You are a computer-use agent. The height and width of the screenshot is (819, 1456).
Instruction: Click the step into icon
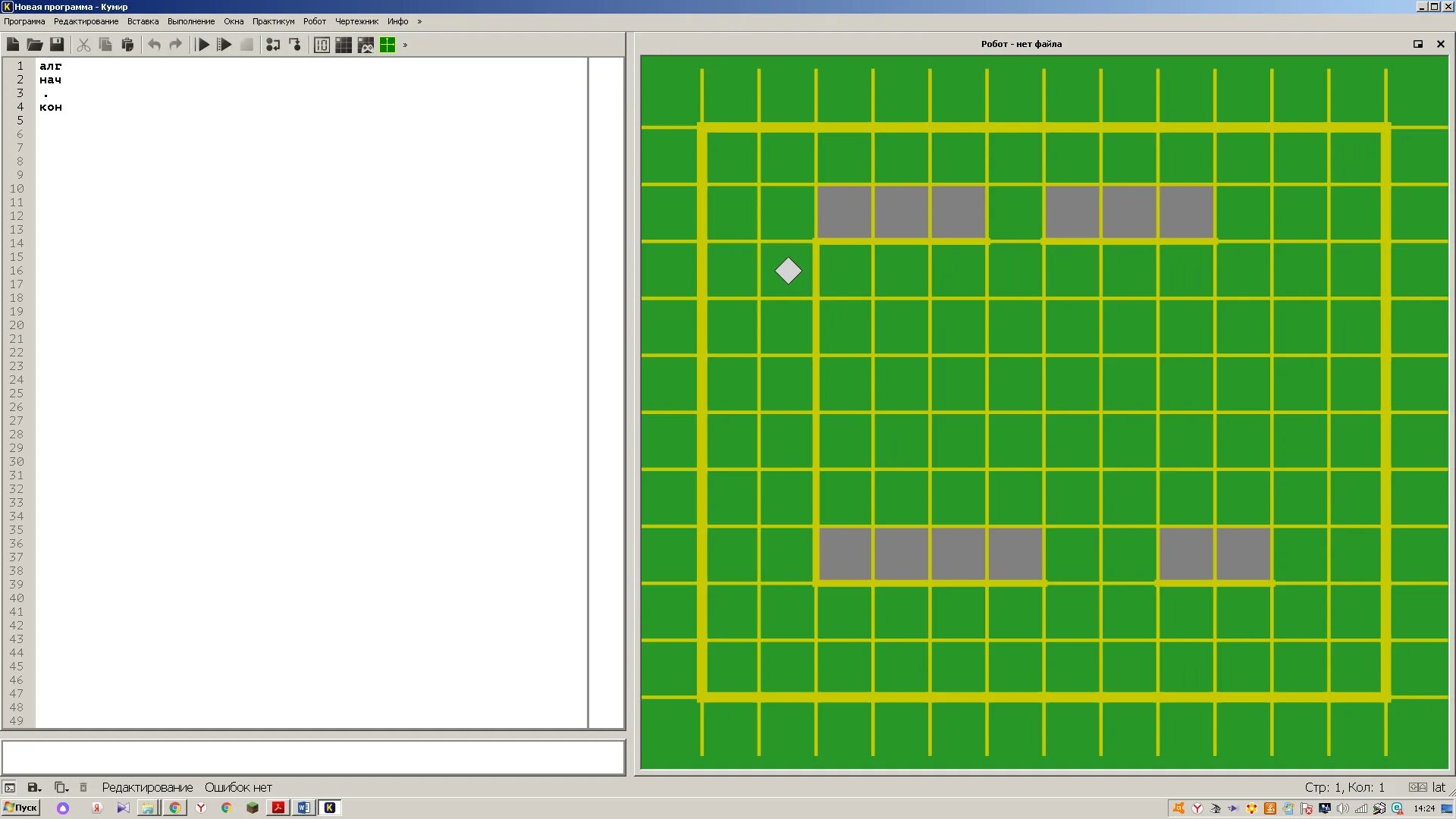pyautogui.click(x=295, y=45)
